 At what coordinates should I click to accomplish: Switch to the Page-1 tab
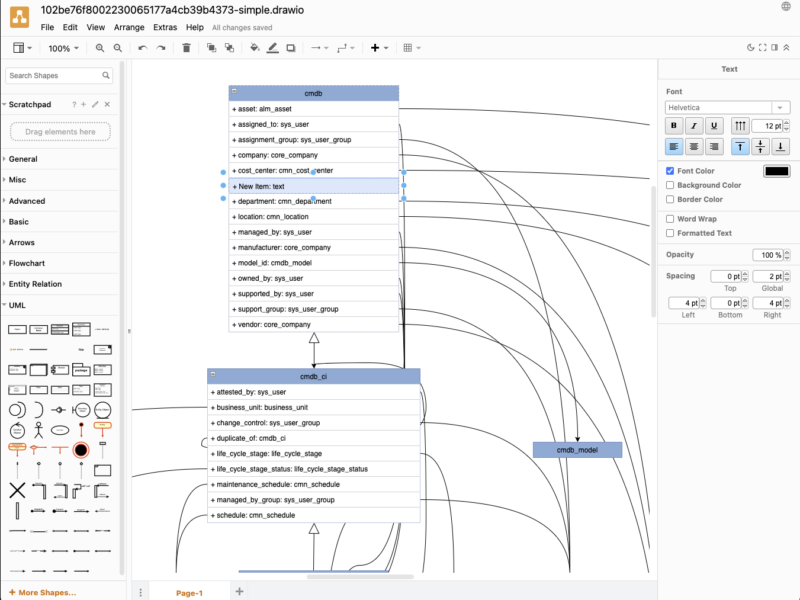pos(189,592)
